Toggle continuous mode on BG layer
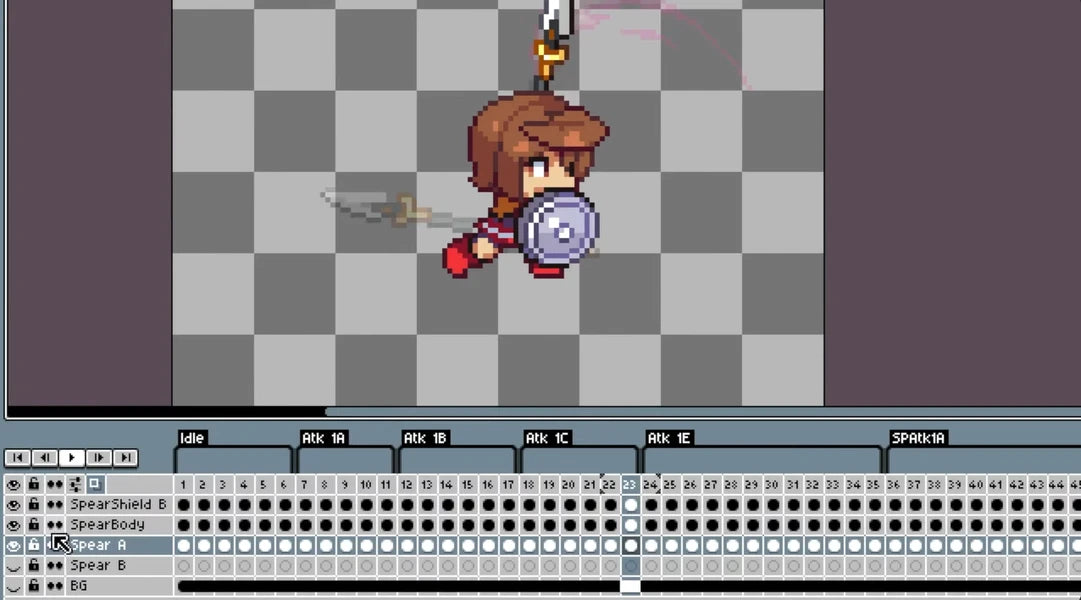The image size is (1081, 600). coord(54,586)
